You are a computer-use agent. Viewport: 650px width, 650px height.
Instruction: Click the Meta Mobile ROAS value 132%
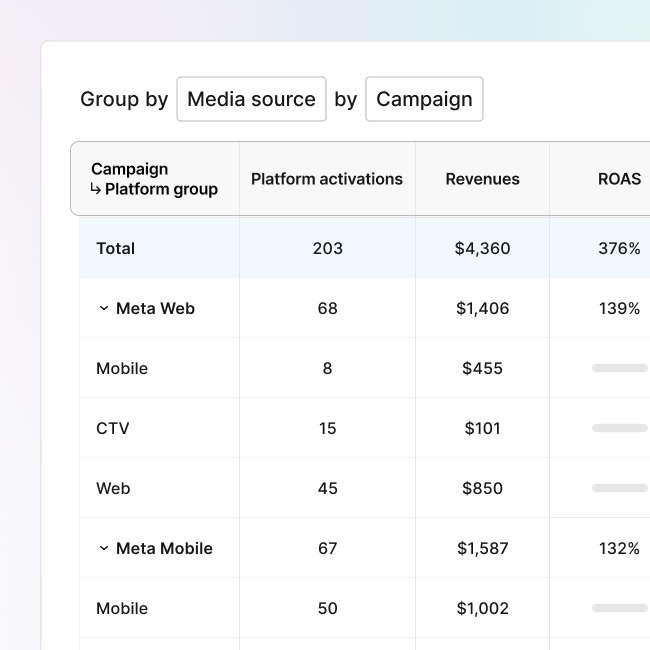click(619, 548)
